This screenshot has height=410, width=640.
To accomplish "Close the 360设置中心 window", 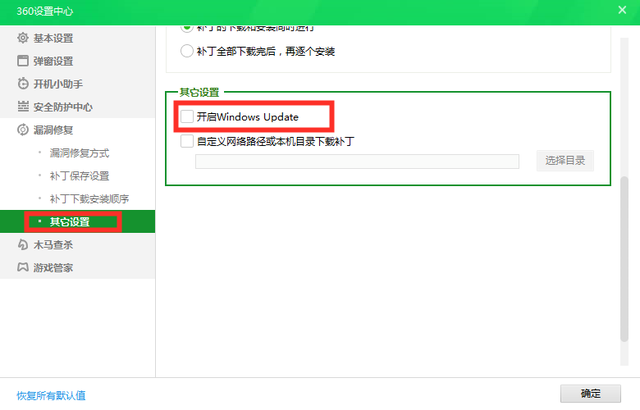I will pyautogui.click(x=622, y=10).
